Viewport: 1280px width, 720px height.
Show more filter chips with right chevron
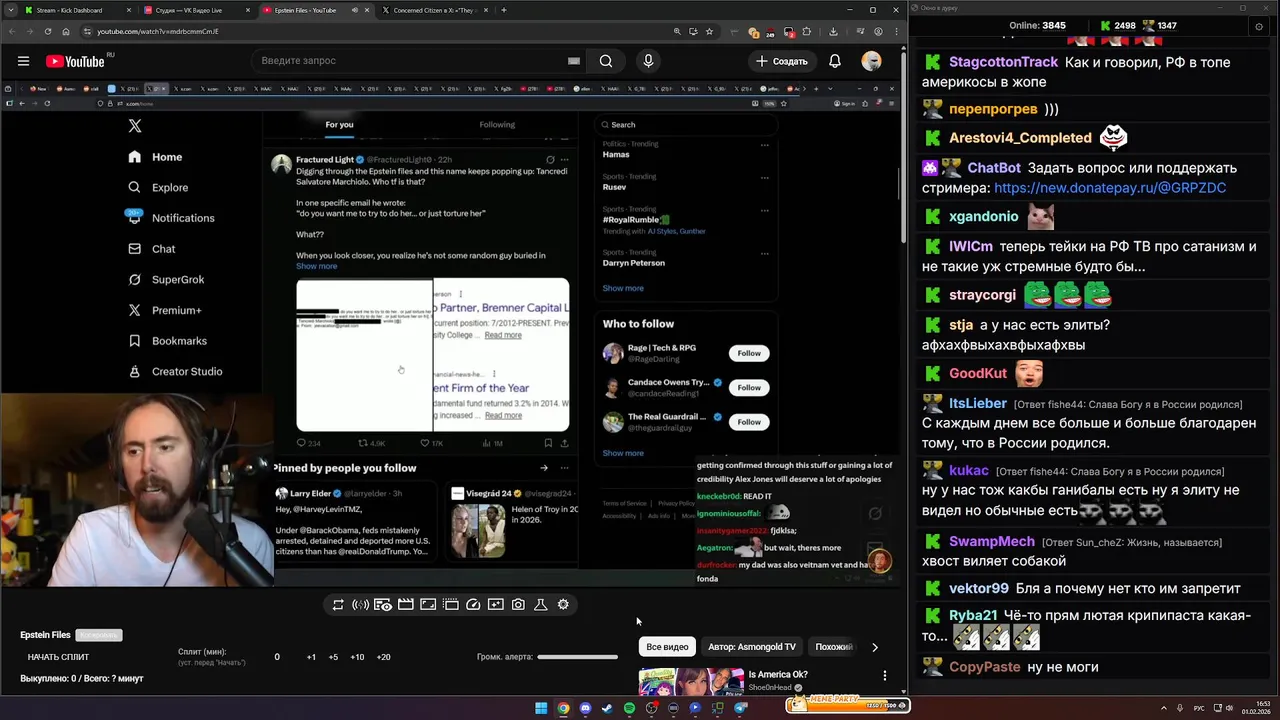click(x=875, y=647)
